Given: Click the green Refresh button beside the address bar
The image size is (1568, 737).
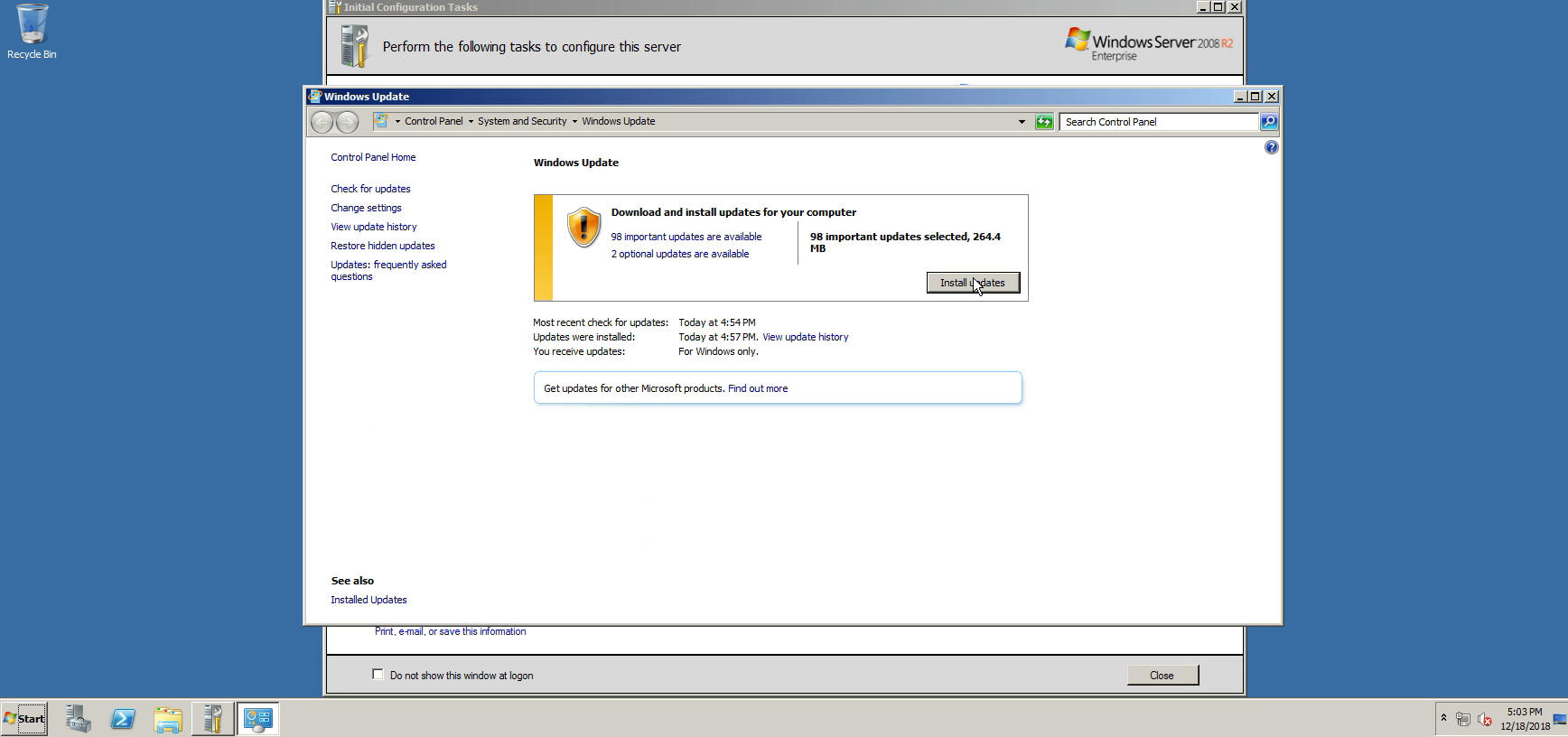Looking at the screenshot, I should 1044,122.
